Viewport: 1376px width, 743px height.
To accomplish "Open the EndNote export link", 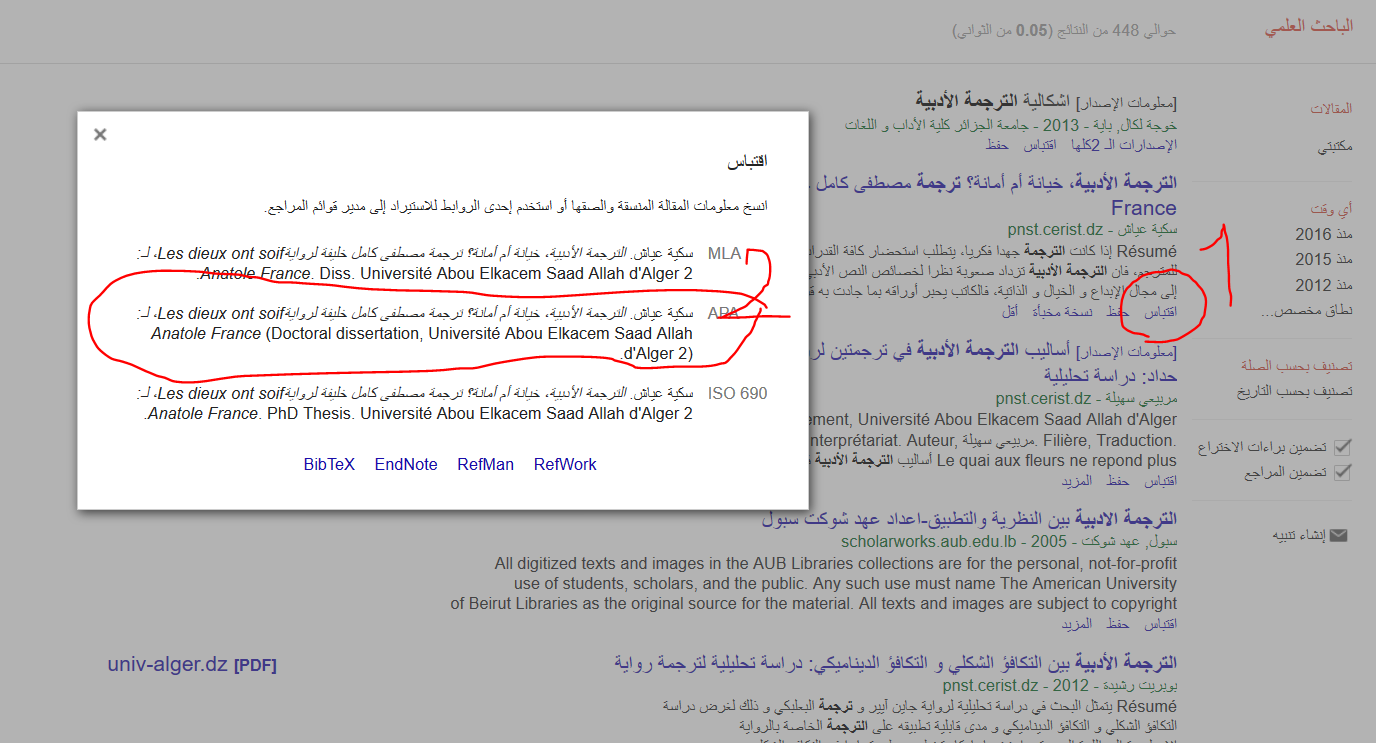I will (406, 464).
